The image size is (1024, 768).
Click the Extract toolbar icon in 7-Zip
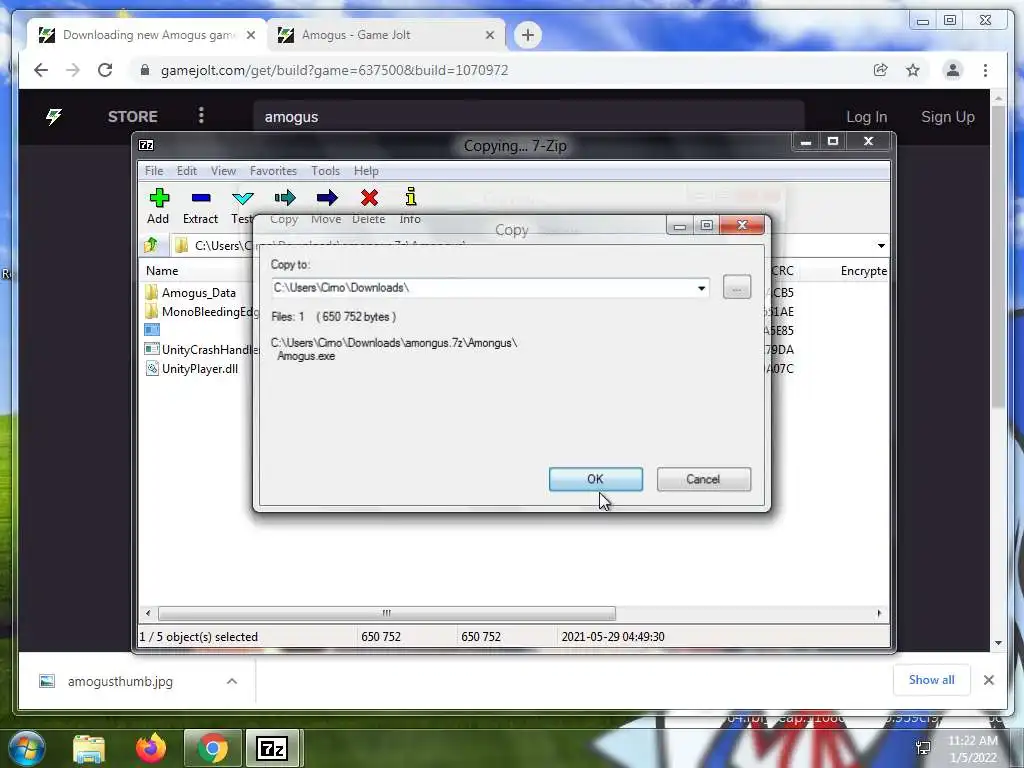[200, 198]
